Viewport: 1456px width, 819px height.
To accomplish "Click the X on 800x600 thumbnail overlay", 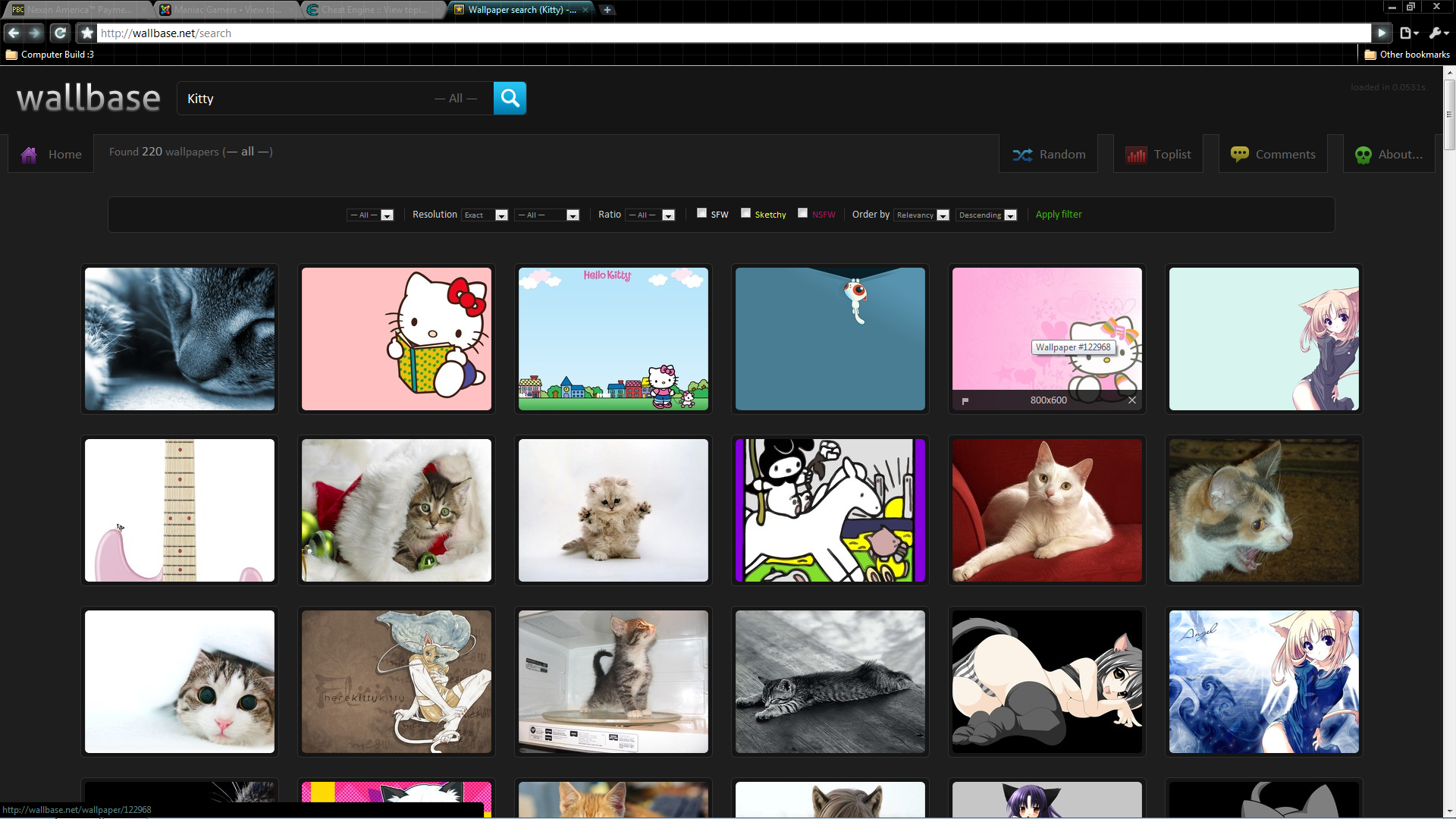I will pyautogui.click(x=1132, y=400).
